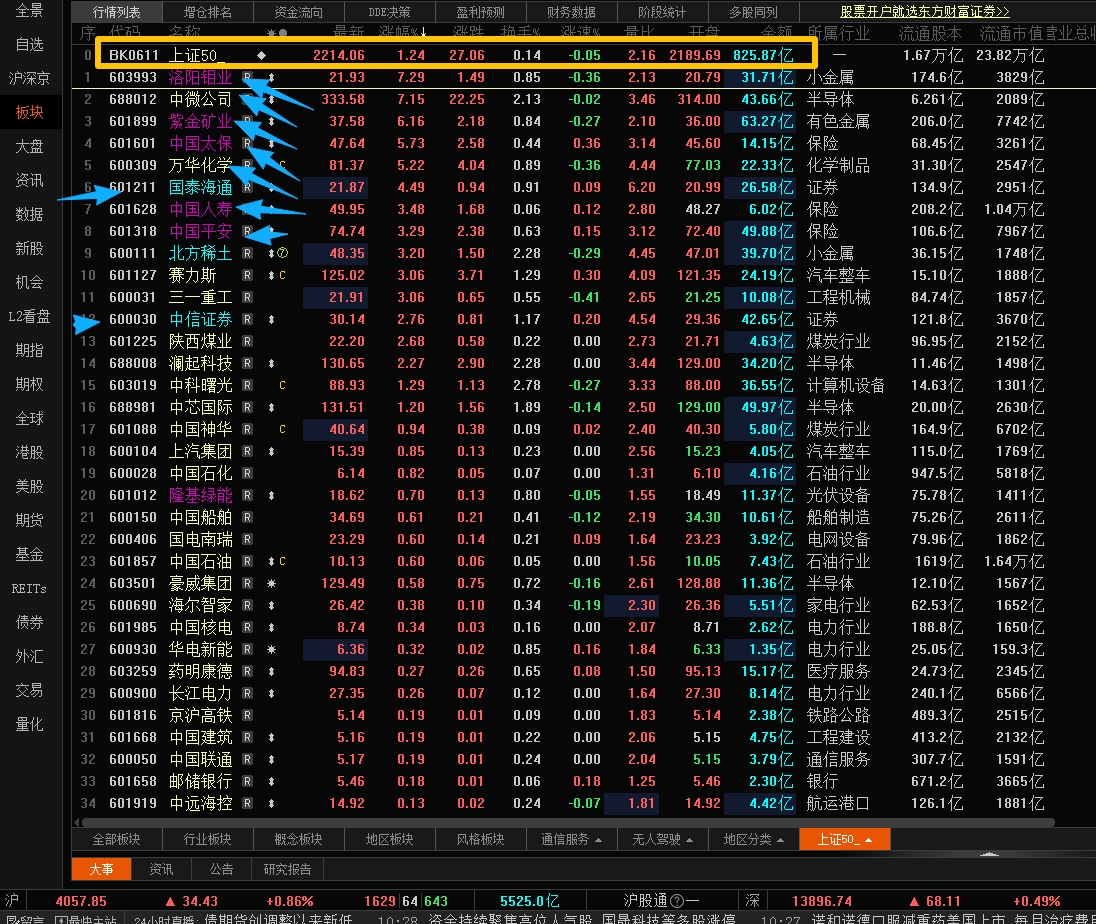
Task: Select the 行情列表 tab
Action: (x=117, y=12)
